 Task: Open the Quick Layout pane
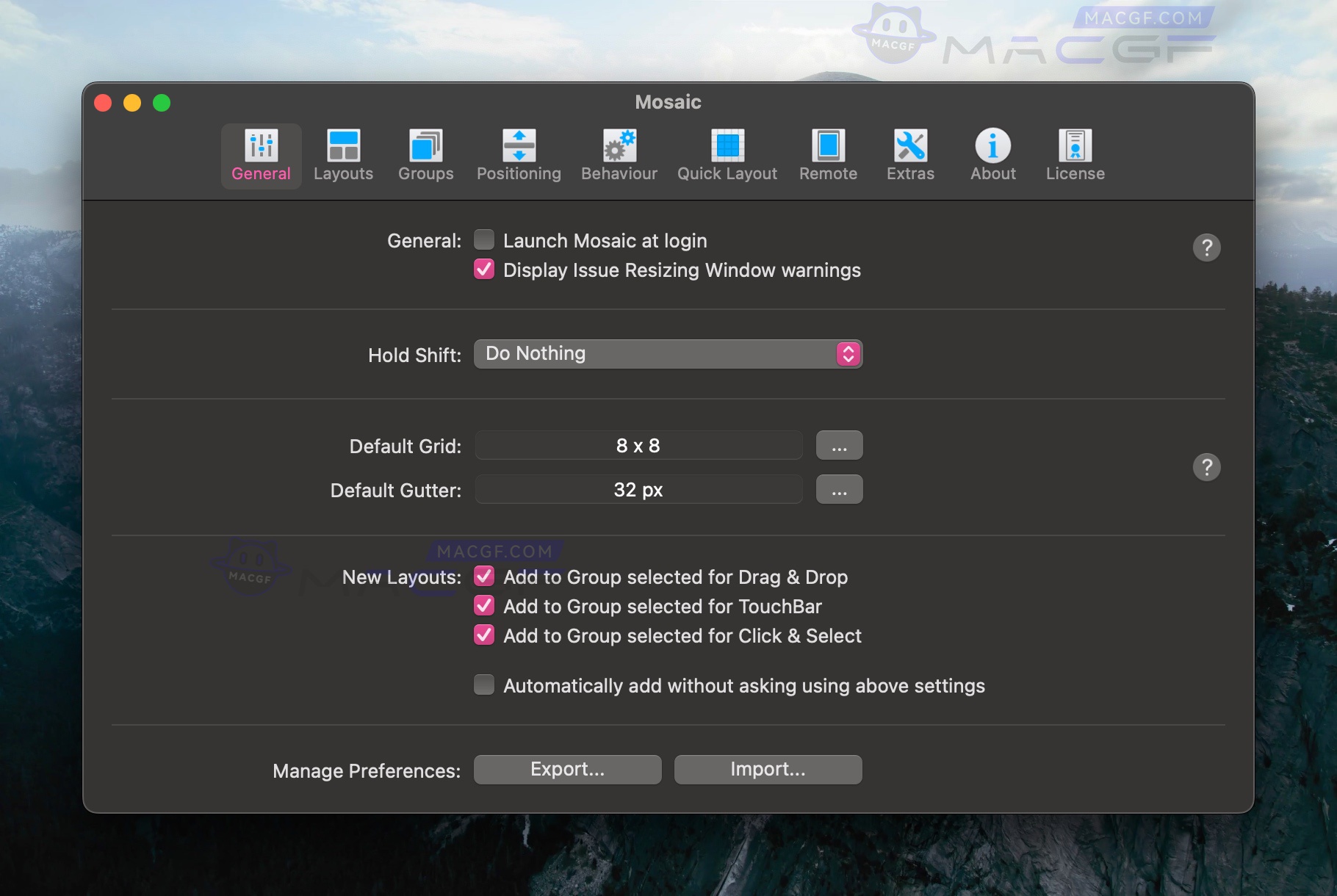pos(727,155)
